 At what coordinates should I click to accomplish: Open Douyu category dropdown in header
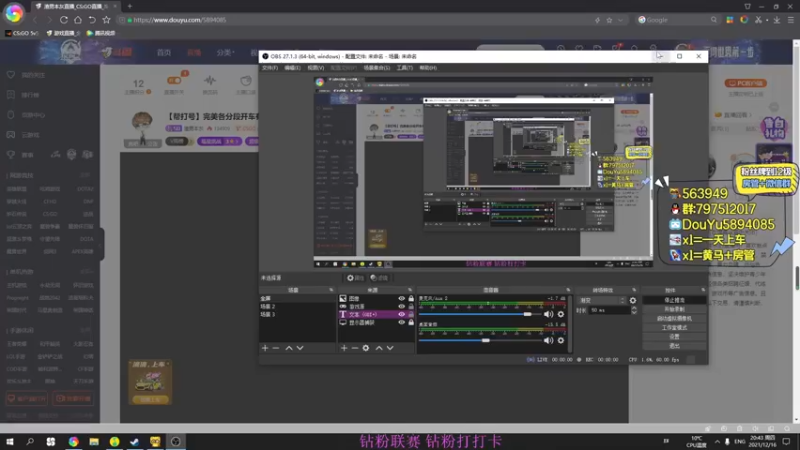point(225,53)
